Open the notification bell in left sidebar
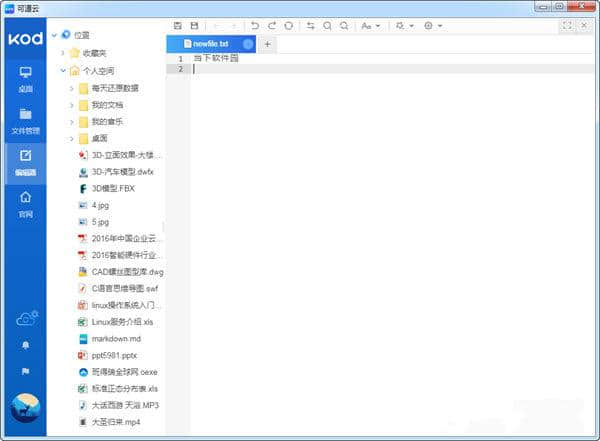The height and width of the screenshot is (441, 600). pyautogui.click(x=24, y=344)
